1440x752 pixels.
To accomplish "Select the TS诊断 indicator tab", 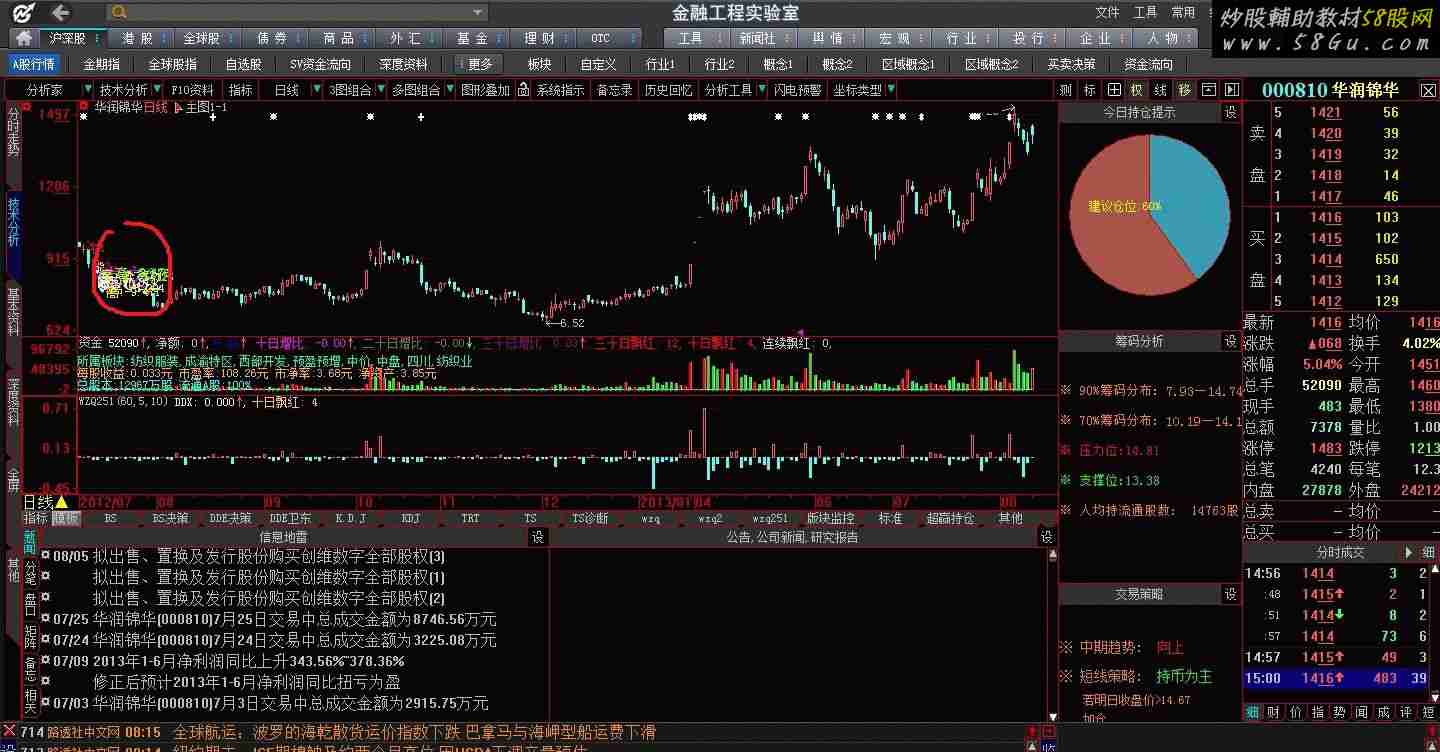I will [x=590, y=518].
